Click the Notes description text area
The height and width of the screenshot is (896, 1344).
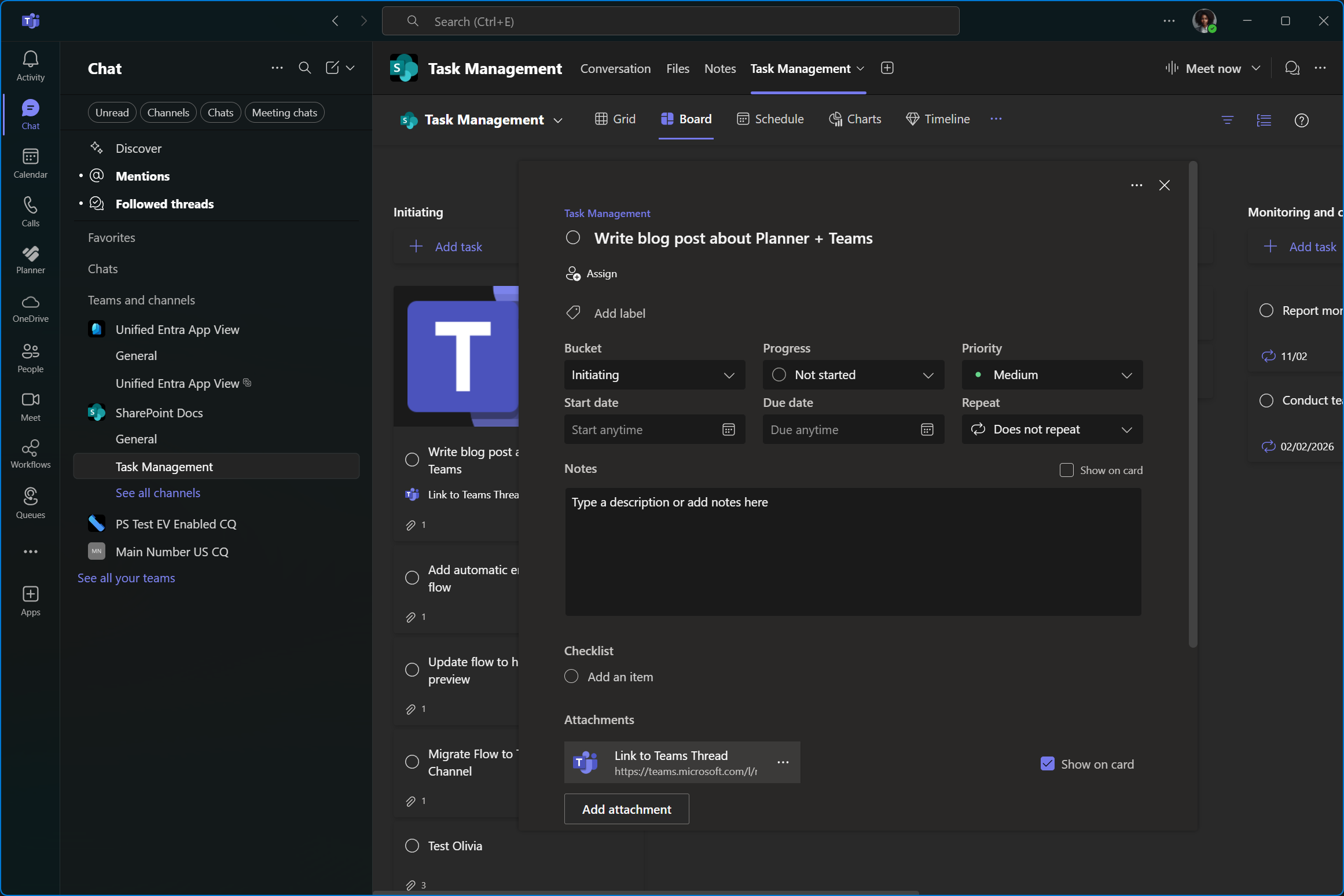853,552
